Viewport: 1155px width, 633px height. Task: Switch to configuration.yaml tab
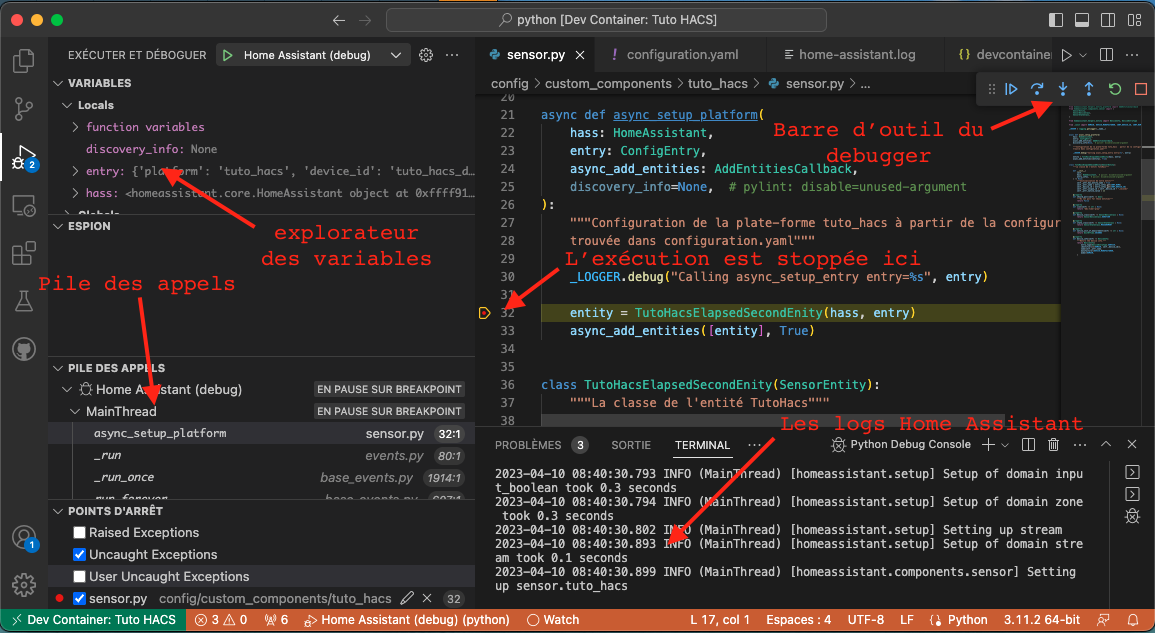pos(681,55)
